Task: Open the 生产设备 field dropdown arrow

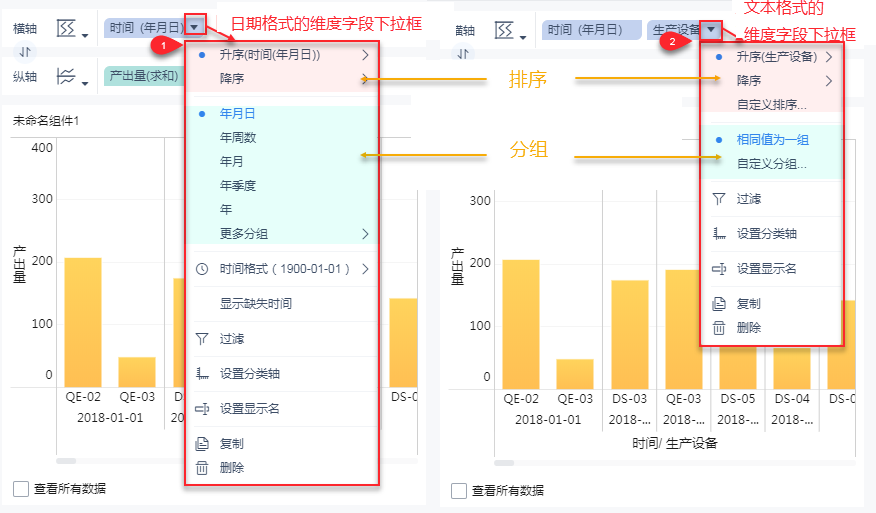Action: pos(711,29)
